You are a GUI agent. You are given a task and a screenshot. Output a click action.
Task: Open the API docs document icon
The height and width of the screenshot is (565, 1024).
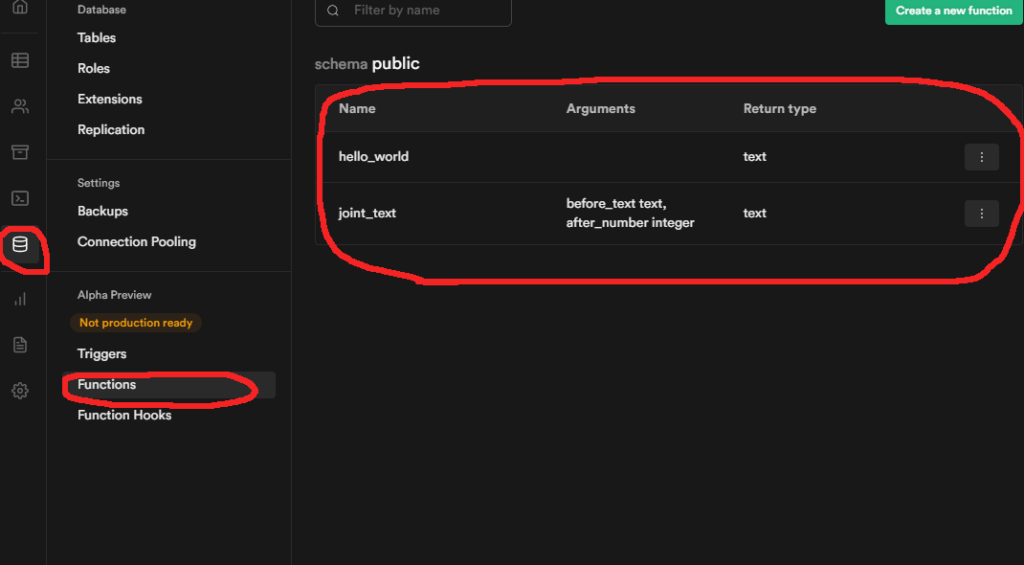20,345
